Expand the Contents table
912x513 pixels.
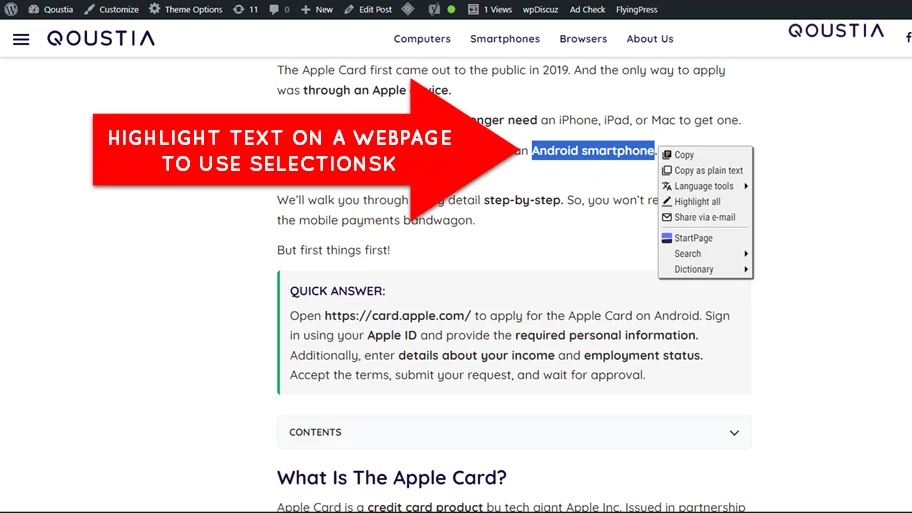(514, 432)
